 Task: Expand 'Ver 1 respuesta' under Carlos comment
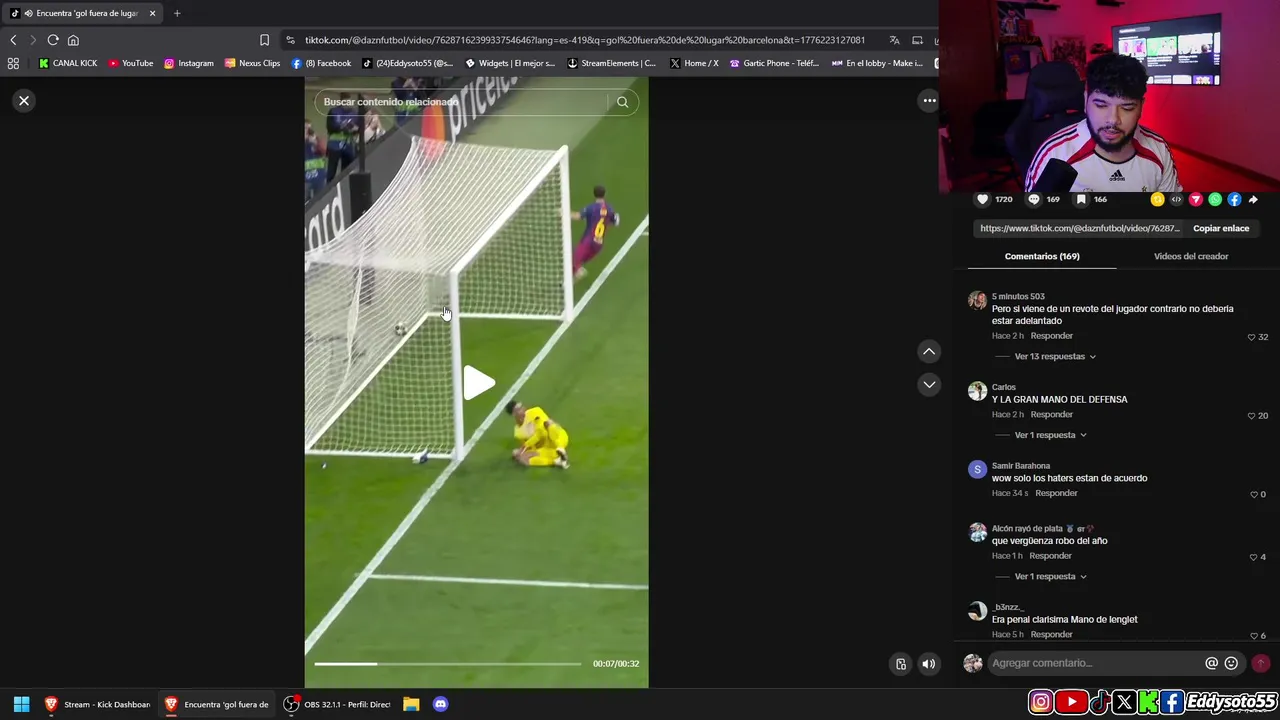[1050, 435]
